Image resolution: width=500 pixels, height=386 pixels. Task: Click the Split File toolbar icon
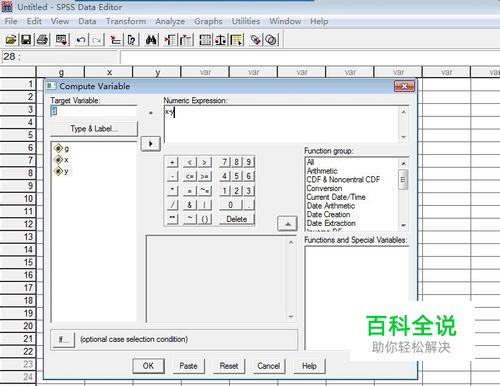coord(205,40)
